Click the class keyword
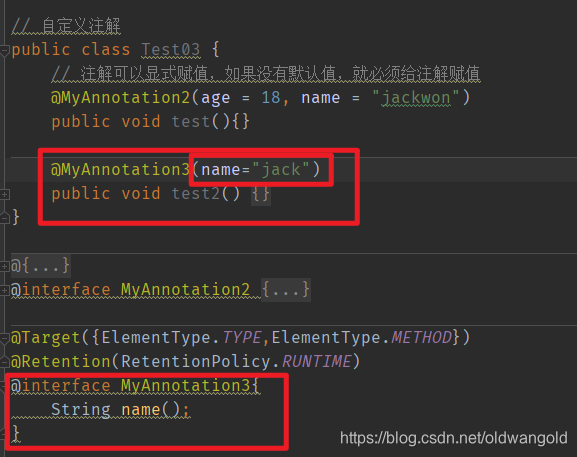The image size is (577, 457). coord(106,50)
